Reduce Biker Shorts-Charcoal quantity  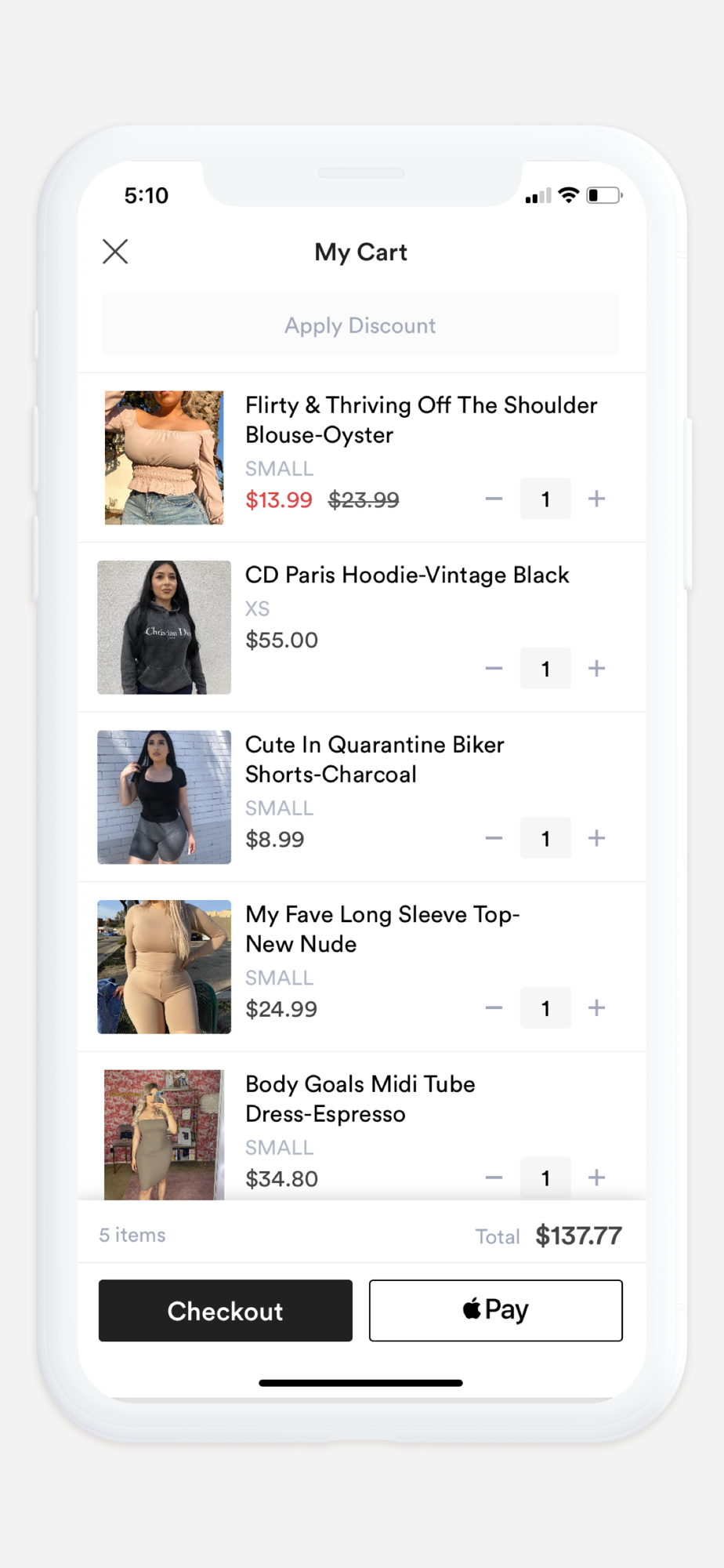(494, 838)
